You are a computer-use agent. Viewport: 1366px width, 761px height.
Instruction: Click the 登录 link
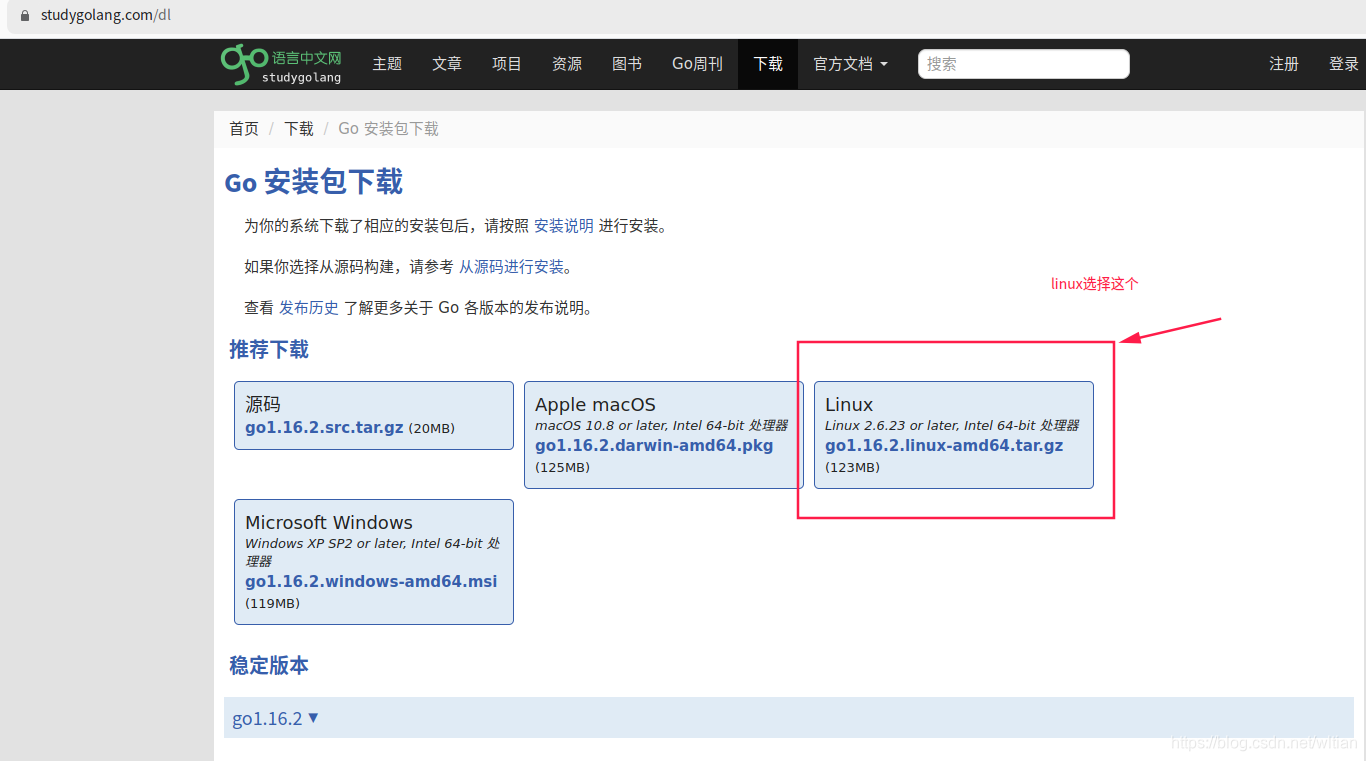1344,64
